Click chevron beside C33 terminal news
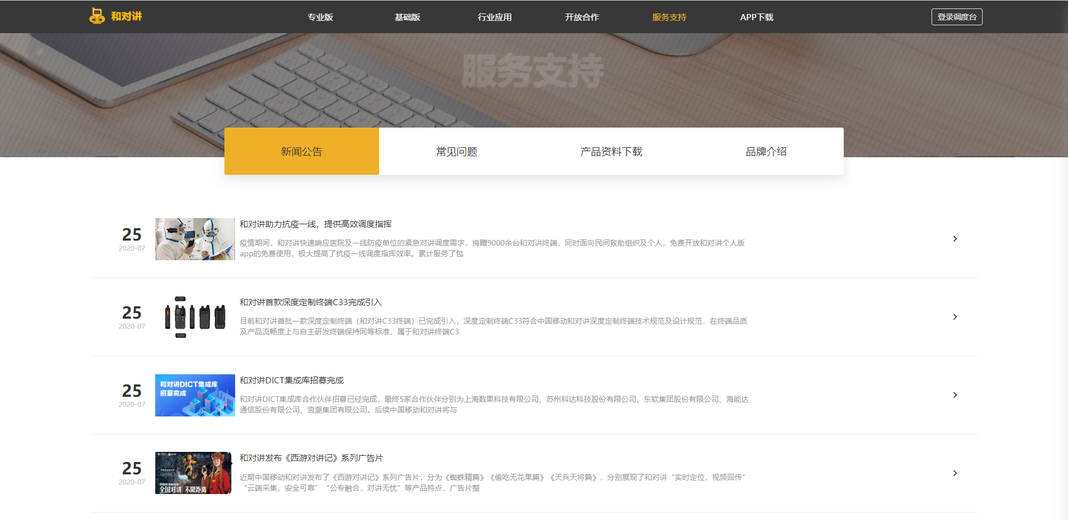 955,317
